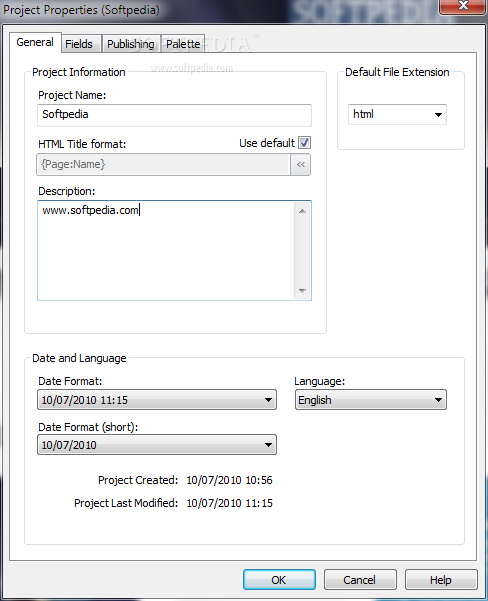Viewport: 488px width, 601px height.
Task: Click the HTML Title format field
Action: coord(163,165)
